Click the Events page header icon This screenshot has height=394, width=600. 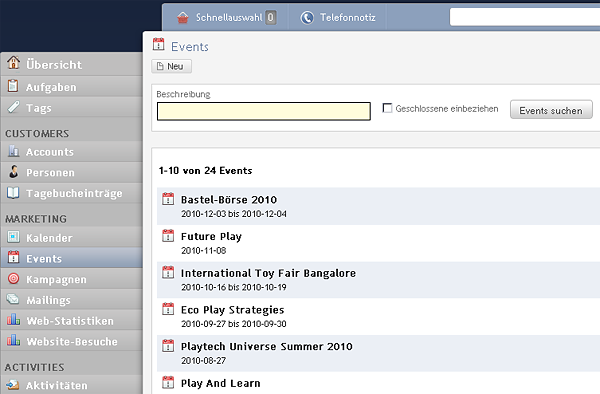pos(158,44)
